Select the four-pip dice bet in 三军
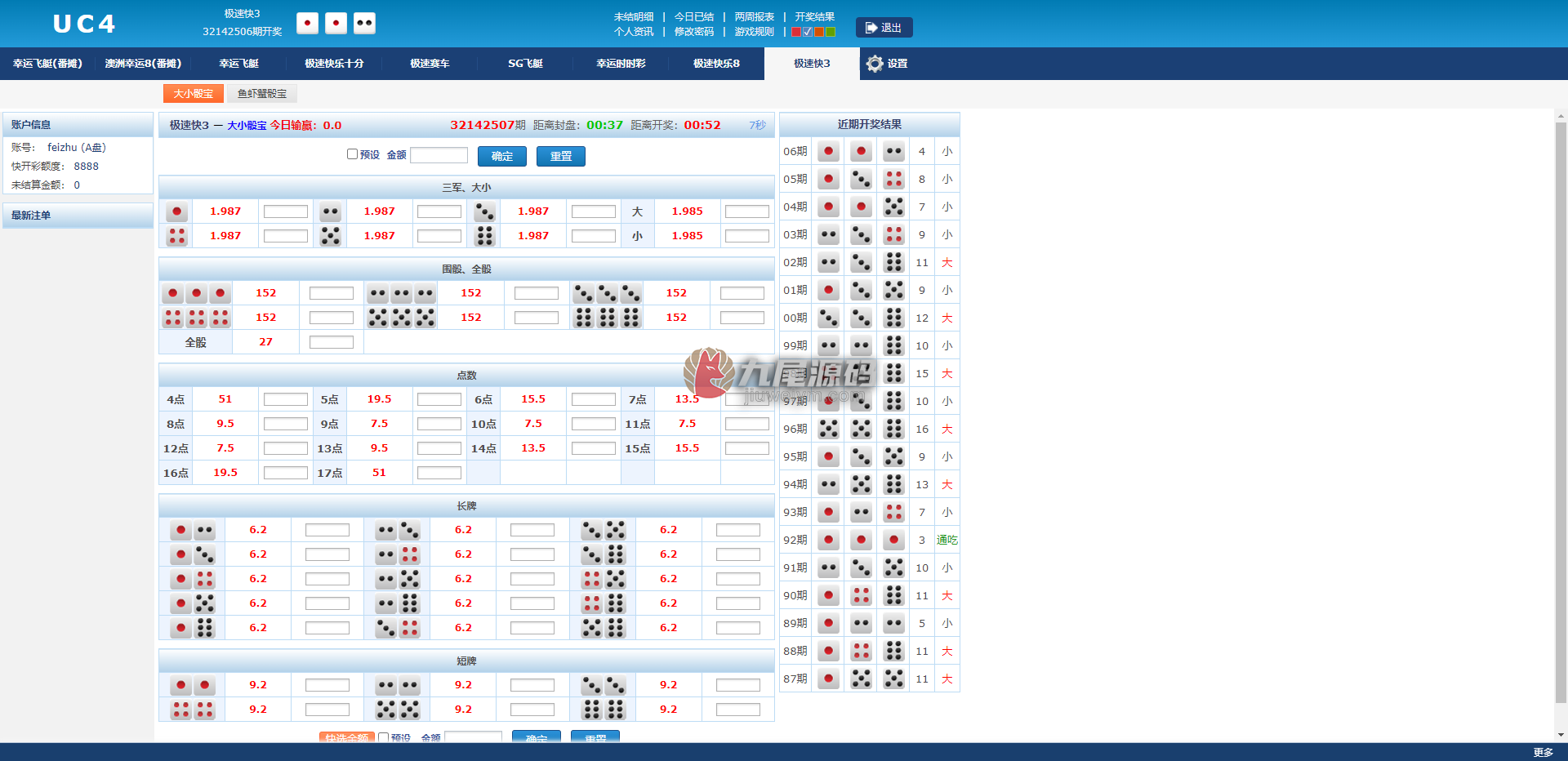The image size is (1568, 761). click(x=176, y=236)
